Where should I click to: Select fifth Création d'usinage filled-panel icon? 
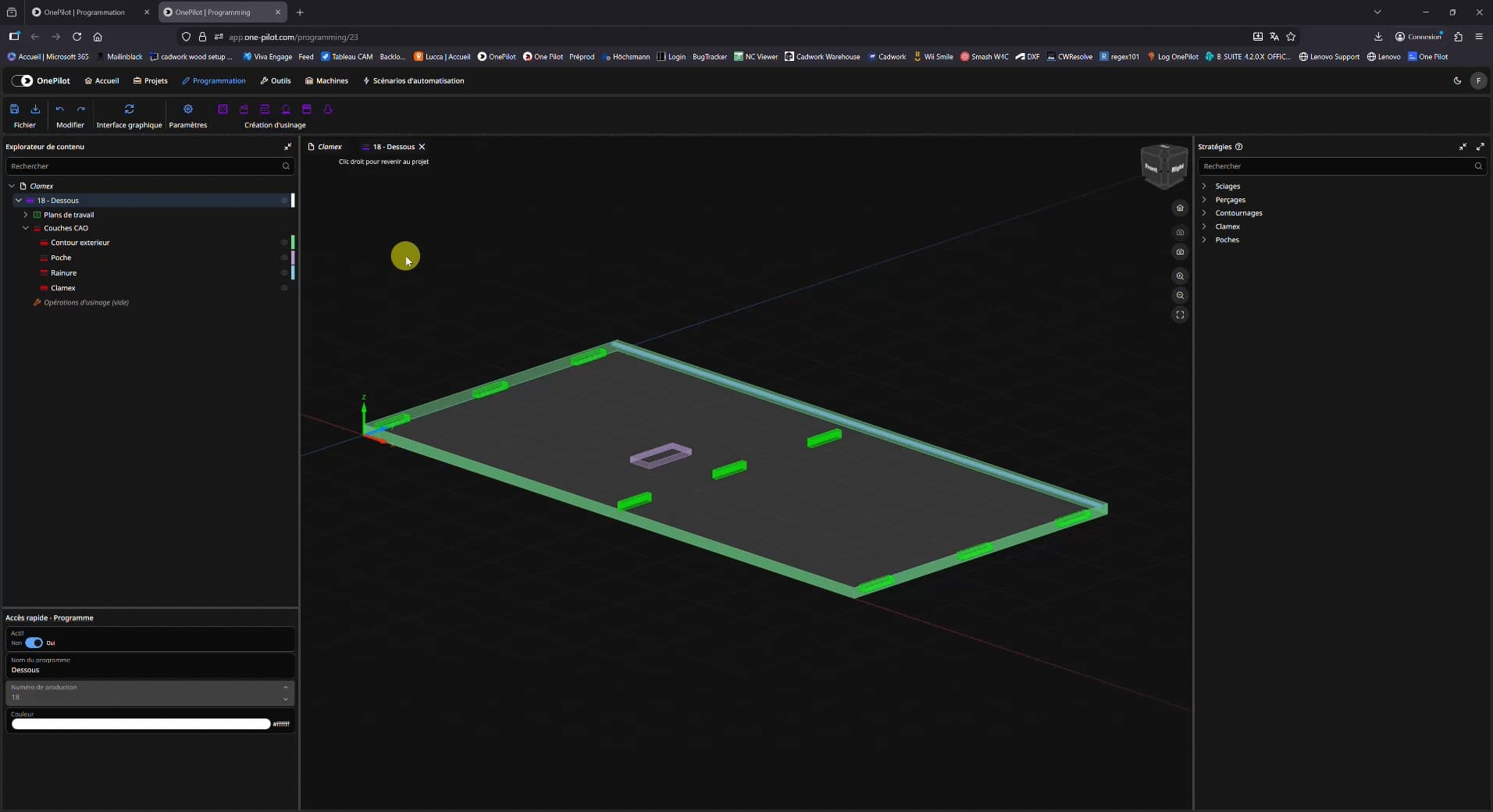point(307,109)
